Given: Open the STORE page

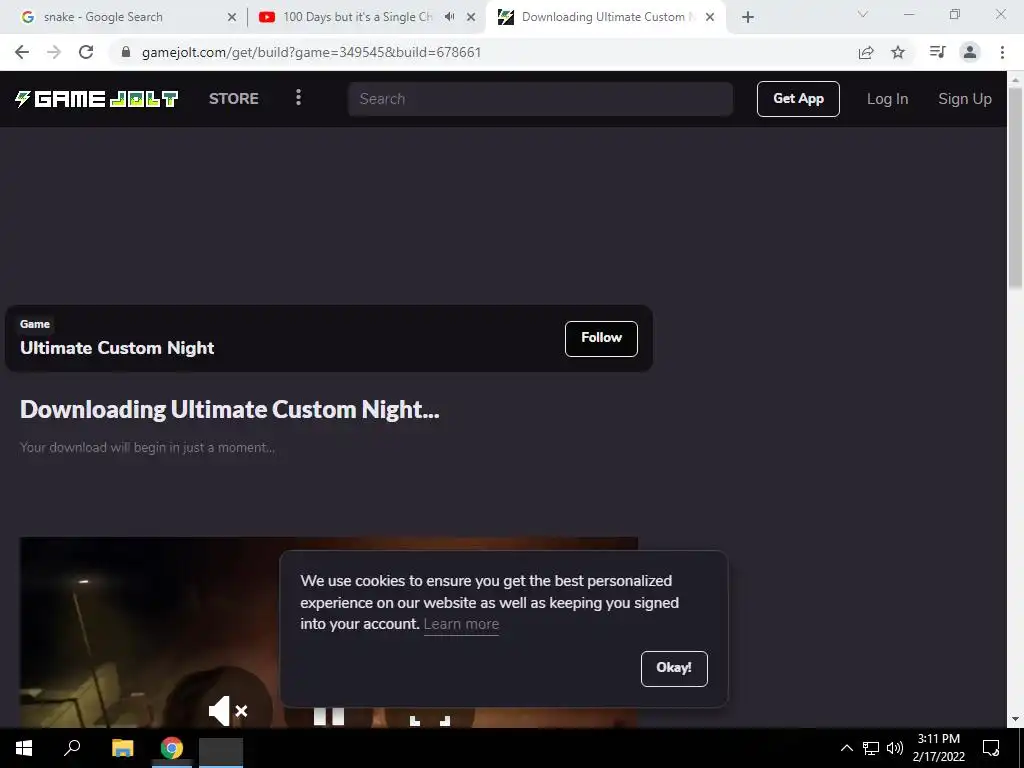Looking at the screenshot, I should [x=234, y=99].
